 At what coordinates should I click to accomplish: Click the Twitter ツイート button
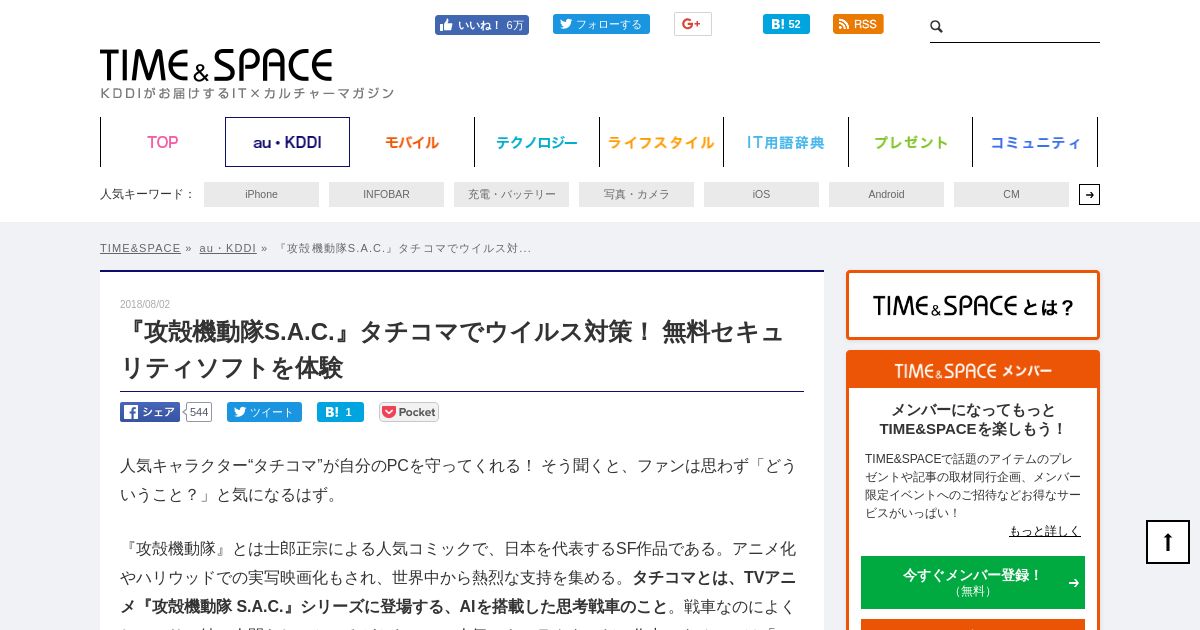tap(264, 412)
